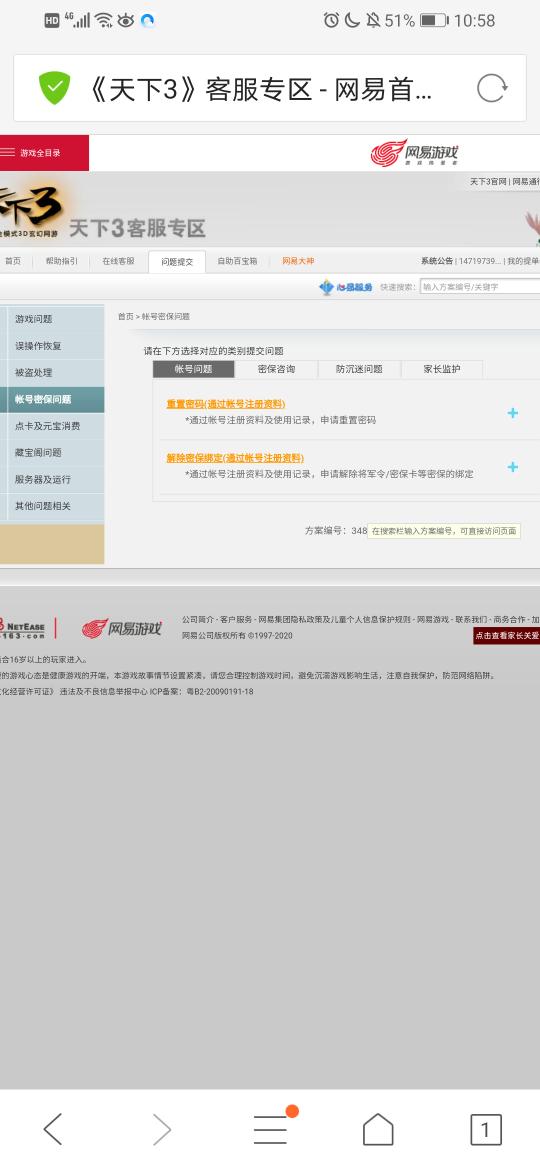Screen dimensions: 540x1170
Task: Click the NetEase Games logo in header
Action: pos(415,153)
